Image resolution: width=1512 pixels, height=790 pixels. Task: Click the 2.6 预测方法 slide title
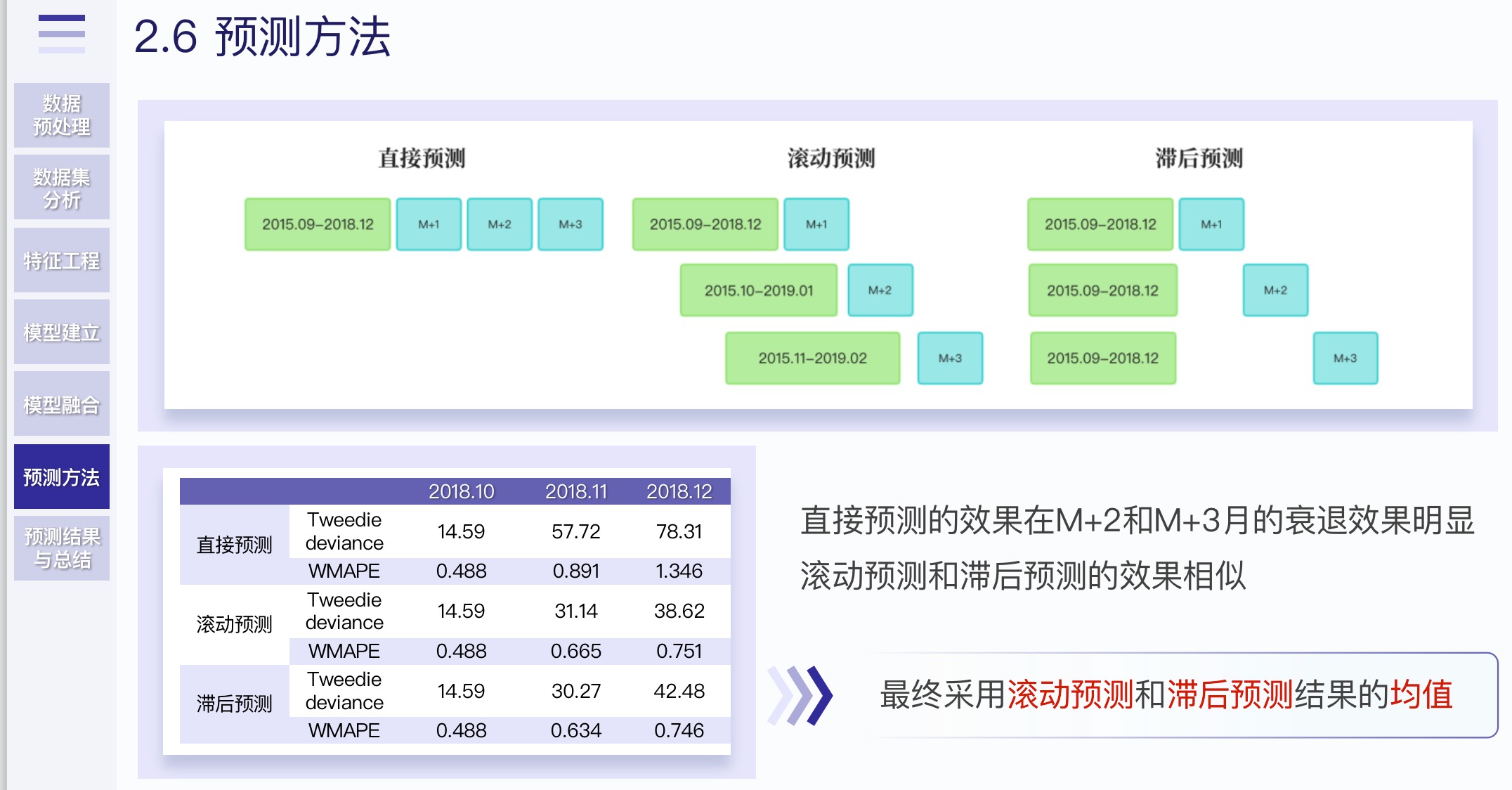click(x=262, y=37)
